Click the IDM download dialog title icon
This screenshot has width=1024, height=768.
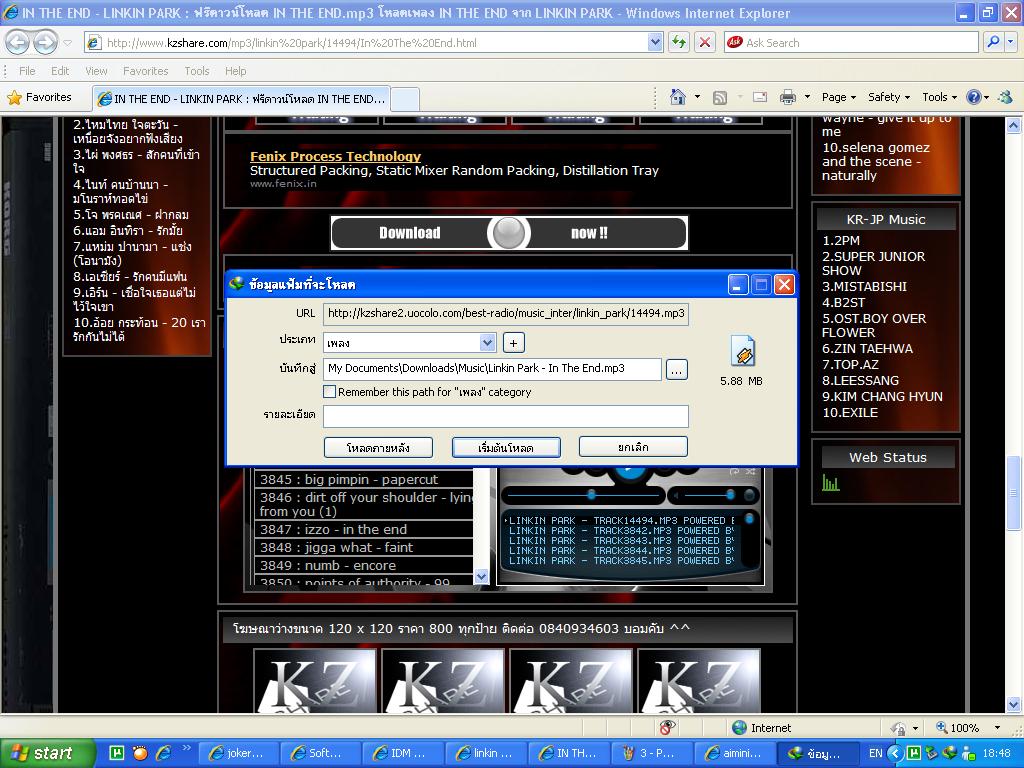point(236,284)
